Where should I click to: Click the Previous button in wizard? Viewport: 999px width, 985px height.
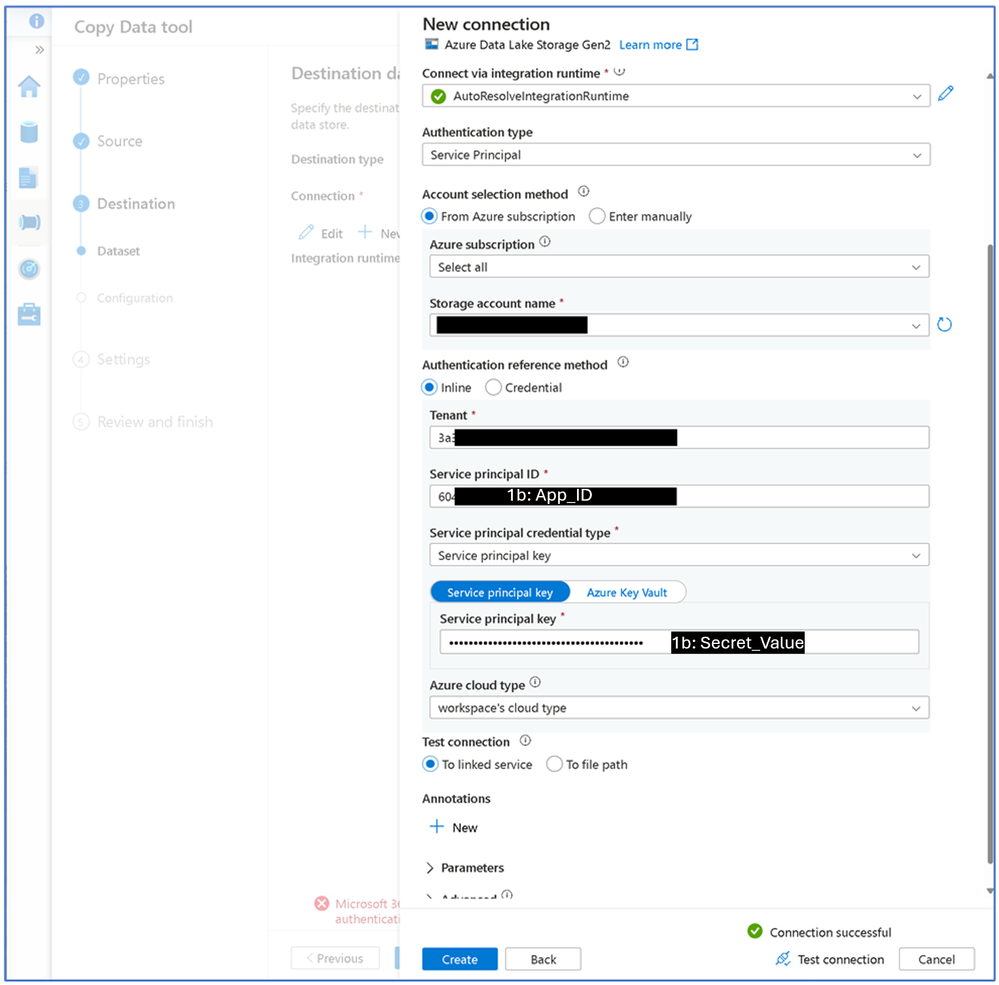(x=335, y=958)
